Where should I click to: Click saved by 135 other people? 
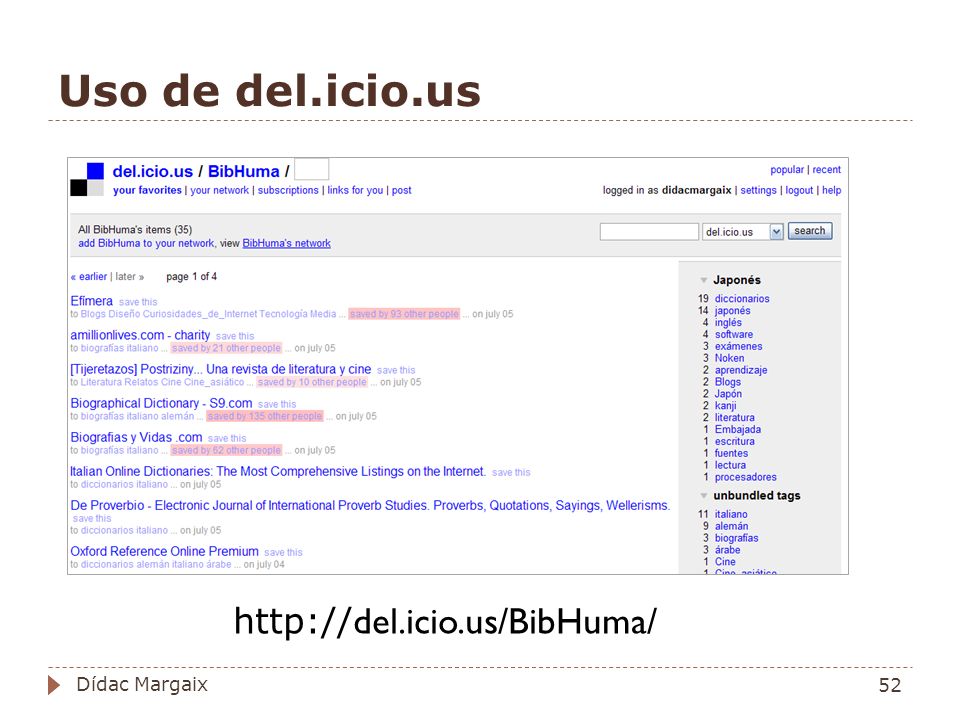click(x=264, y=416)
